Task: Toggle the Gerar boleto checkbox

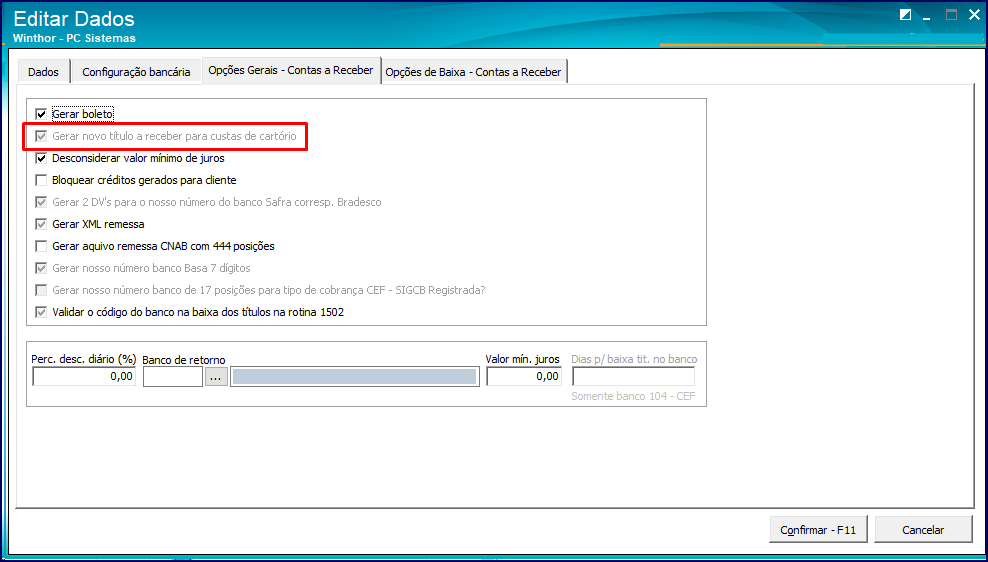Action: click(x=42, y=114)
